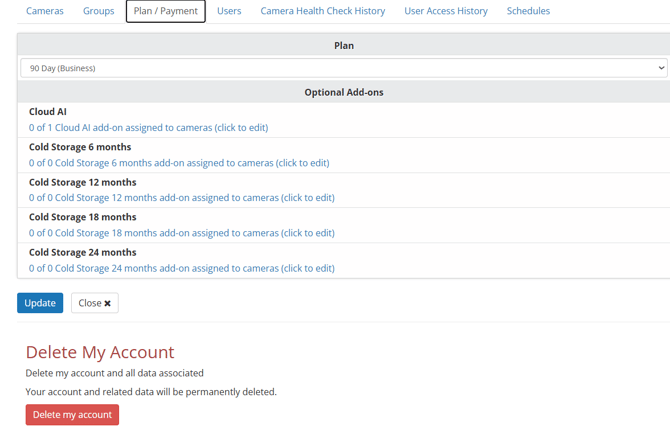Screen dimensions: 670x447
Task: Switch to the Schedules tab
Action: (528, 11)
